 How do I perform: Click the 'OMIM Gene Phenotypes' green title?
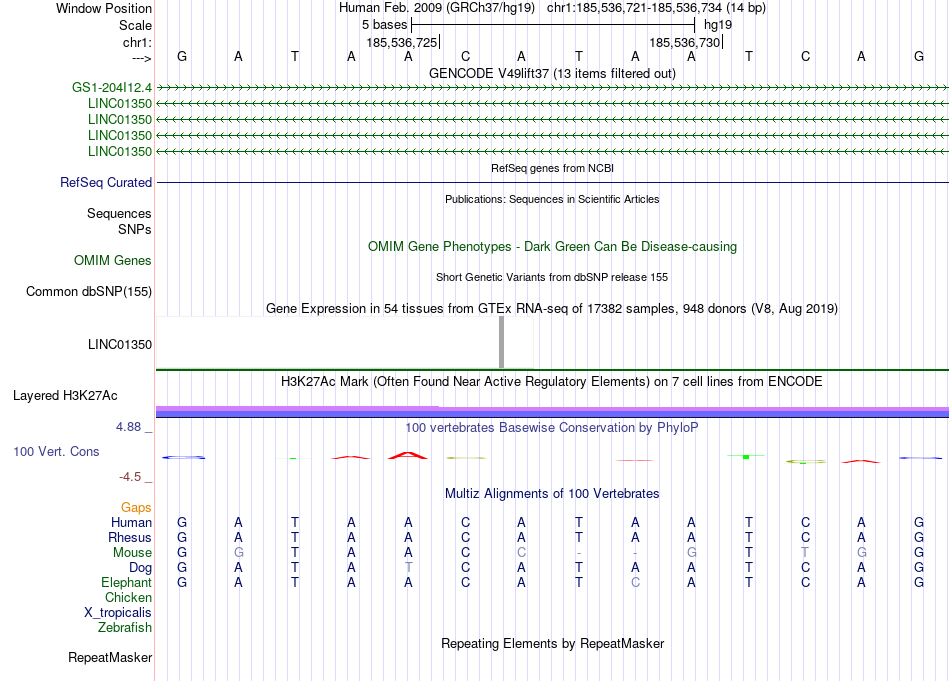552,247
